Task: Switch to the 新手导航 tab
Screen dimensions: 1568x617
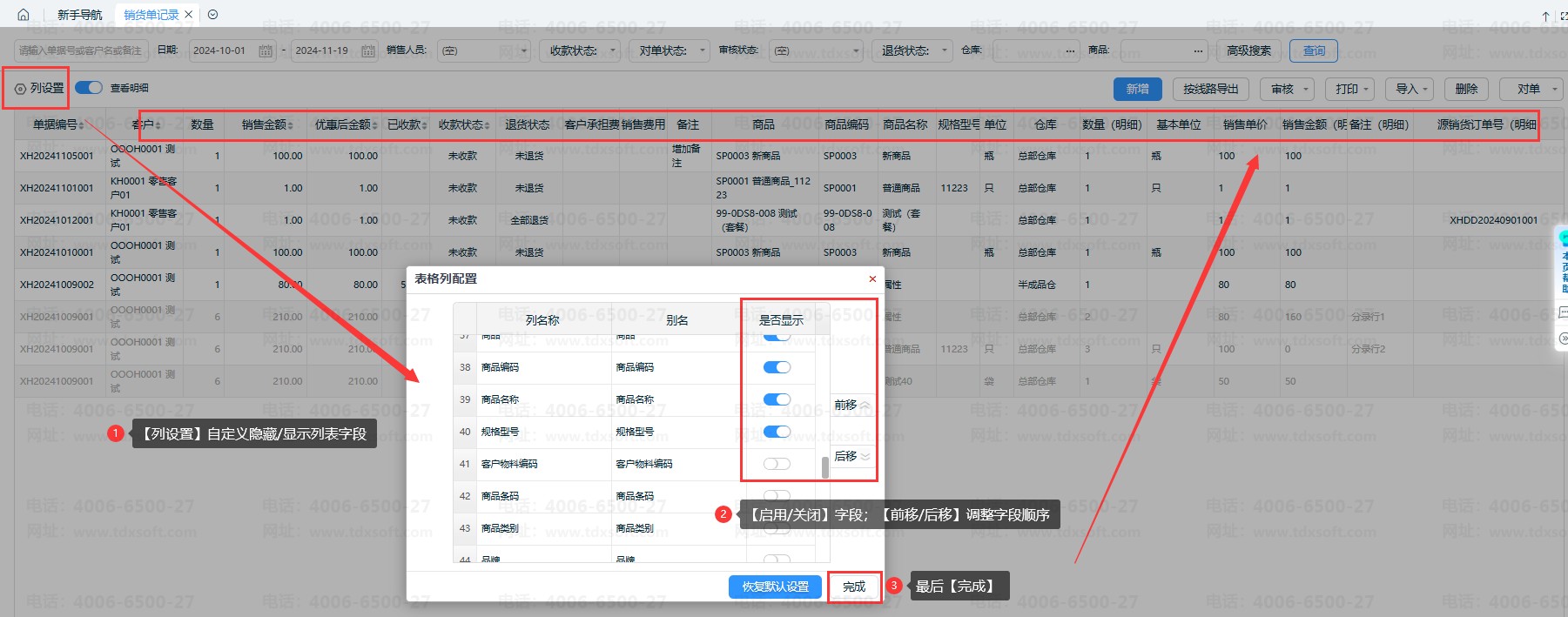Action: (x=79, y=15)
